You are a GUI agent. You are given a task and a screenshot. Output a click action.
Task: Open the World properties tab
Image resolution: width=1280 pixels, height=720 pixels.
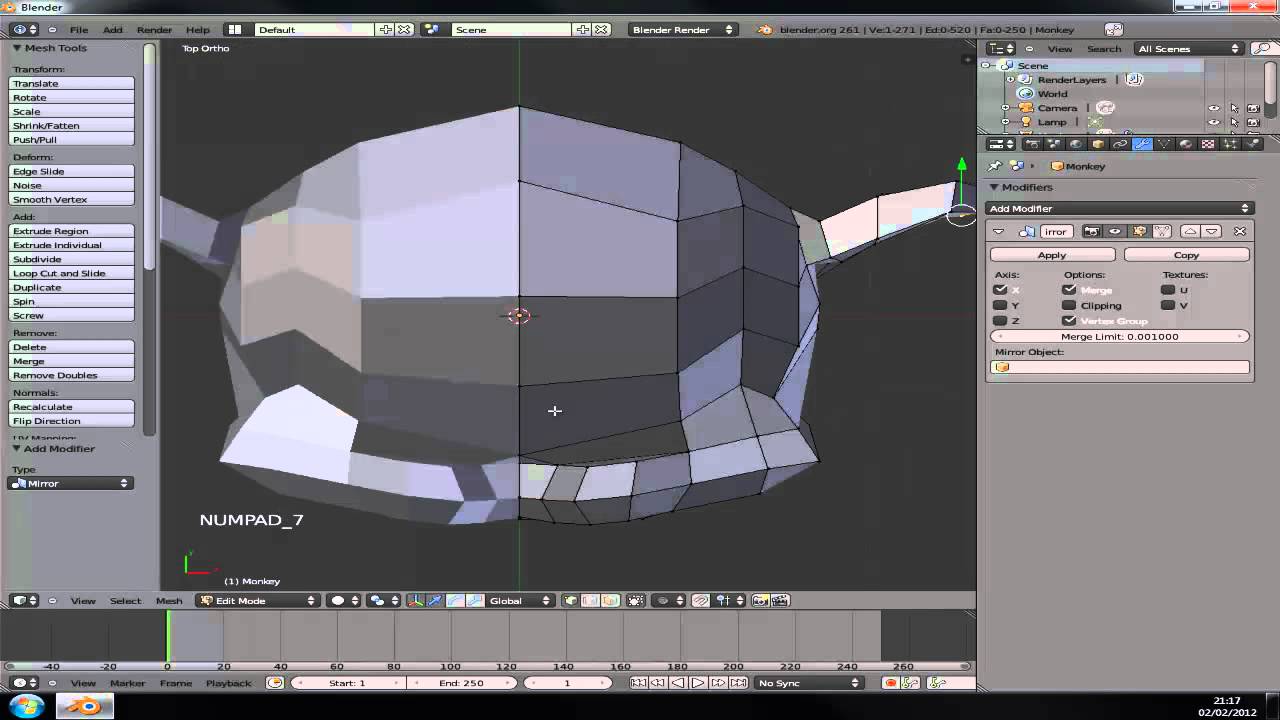tap(1076, 144)
